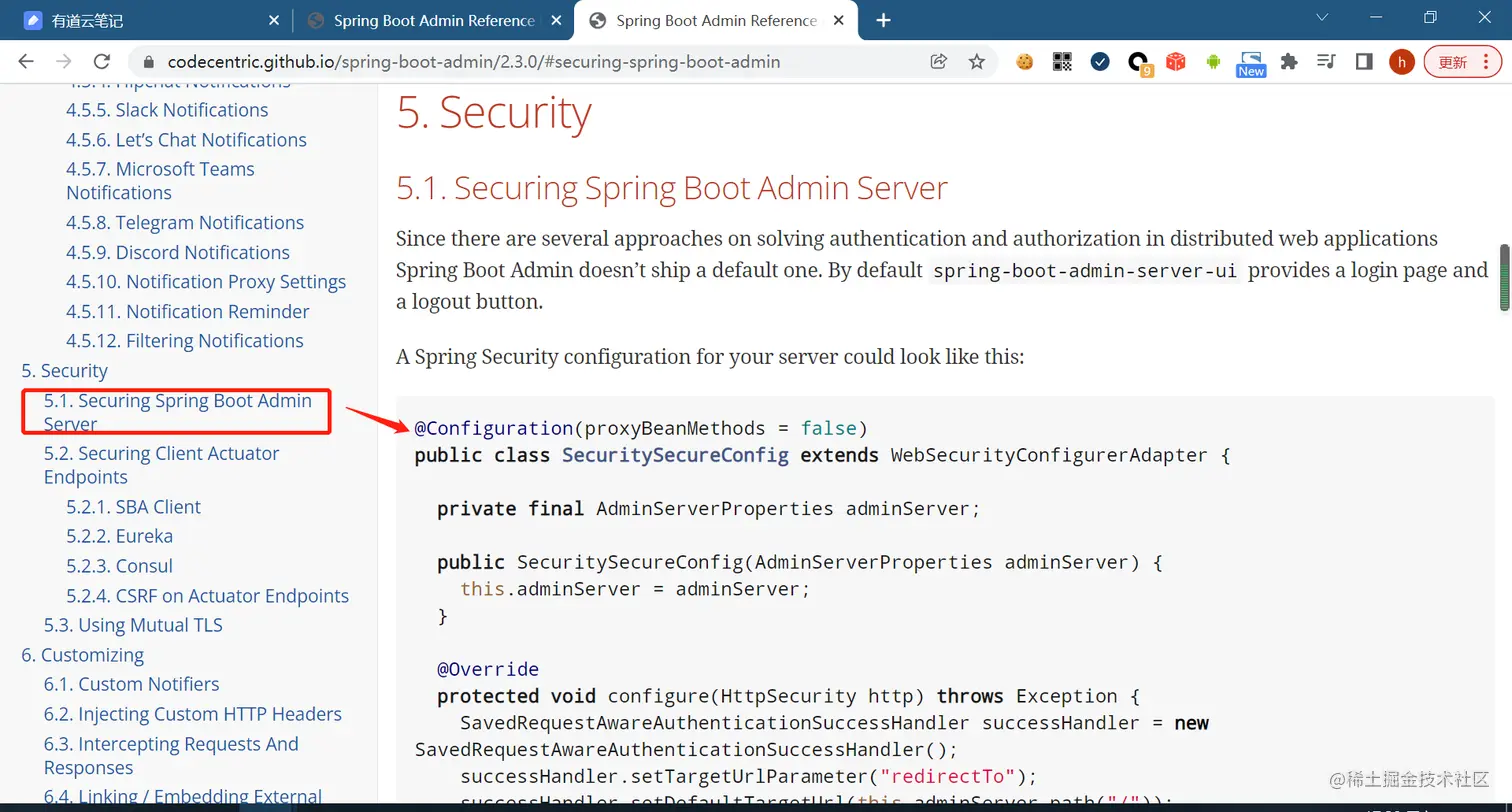Screen dimensions: 1512x812
Task: Open 6.3. Intercepting Requests And Responses
Action: coord(171,756)
